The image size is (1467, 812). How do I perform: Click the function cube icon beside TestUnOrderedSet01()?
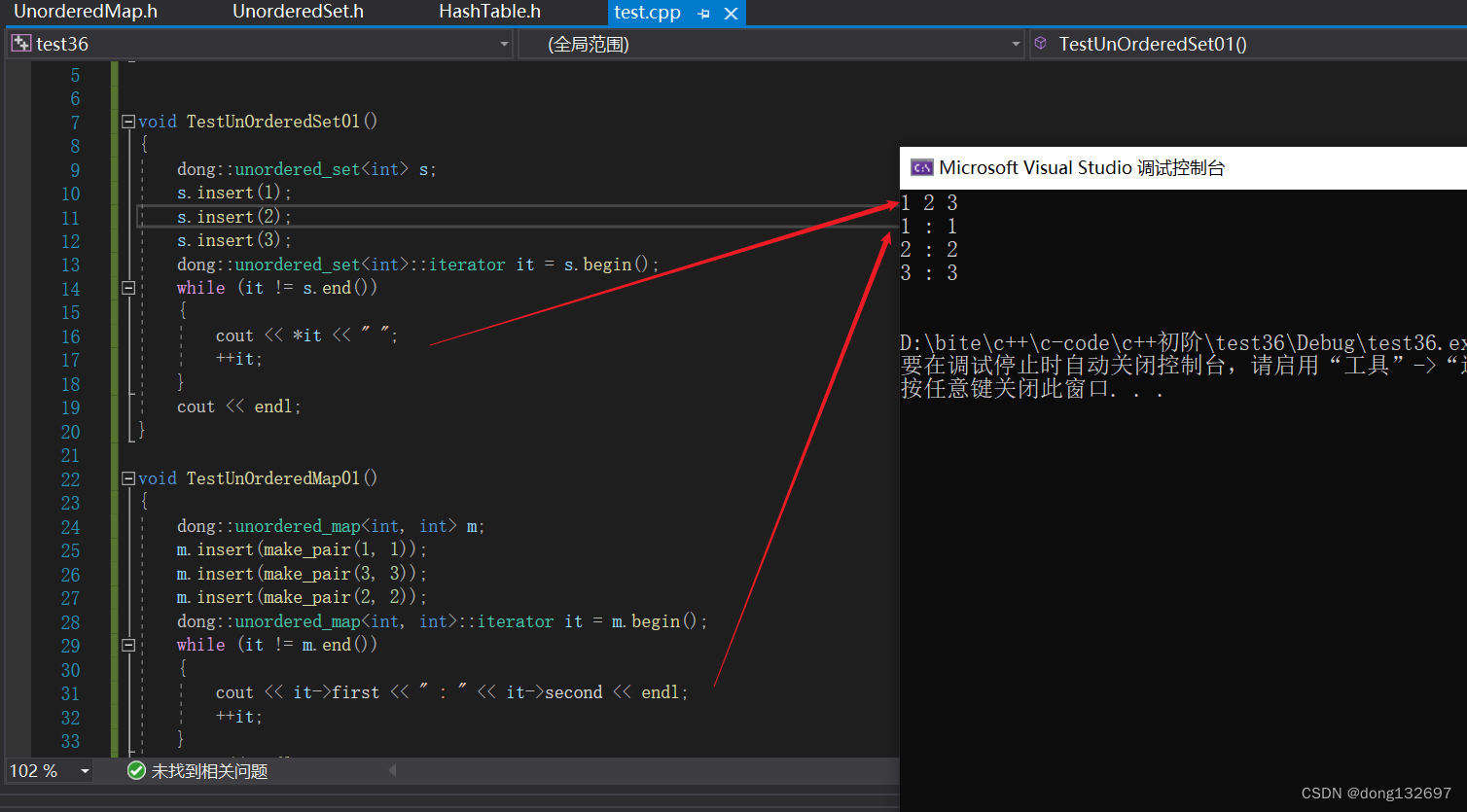click(1041, 44)
